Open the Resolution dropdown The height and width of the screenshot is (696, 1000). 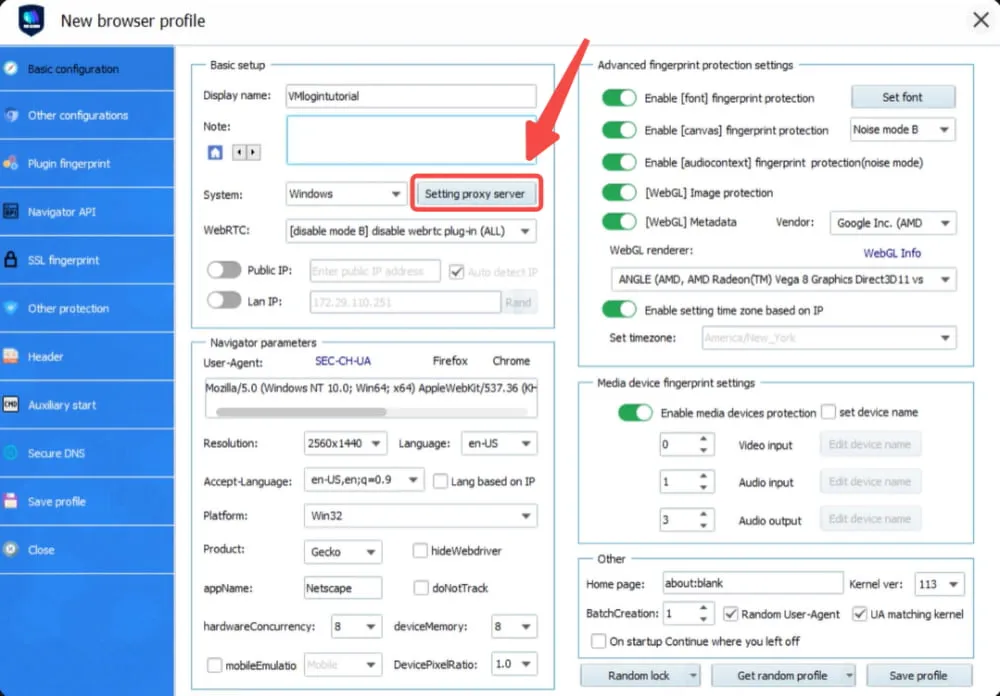pos(345,443)
